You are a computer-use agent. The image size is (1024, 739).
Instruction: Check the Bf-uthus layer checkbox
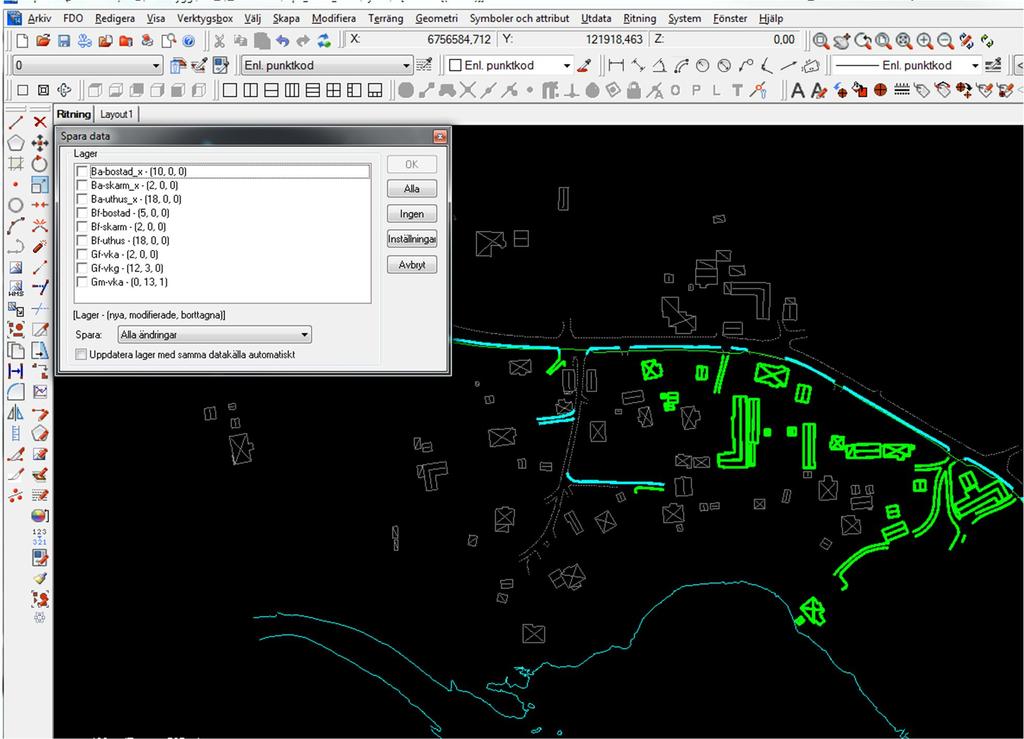(82, 240)
